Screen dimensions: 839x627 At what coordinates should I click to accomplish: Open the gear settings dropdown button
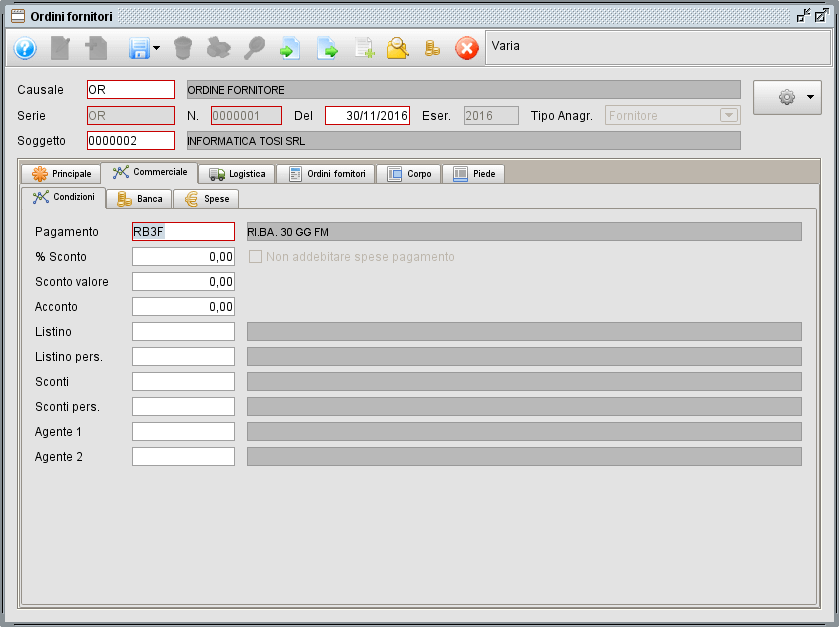pyautogui.click(x=786, y=97)
